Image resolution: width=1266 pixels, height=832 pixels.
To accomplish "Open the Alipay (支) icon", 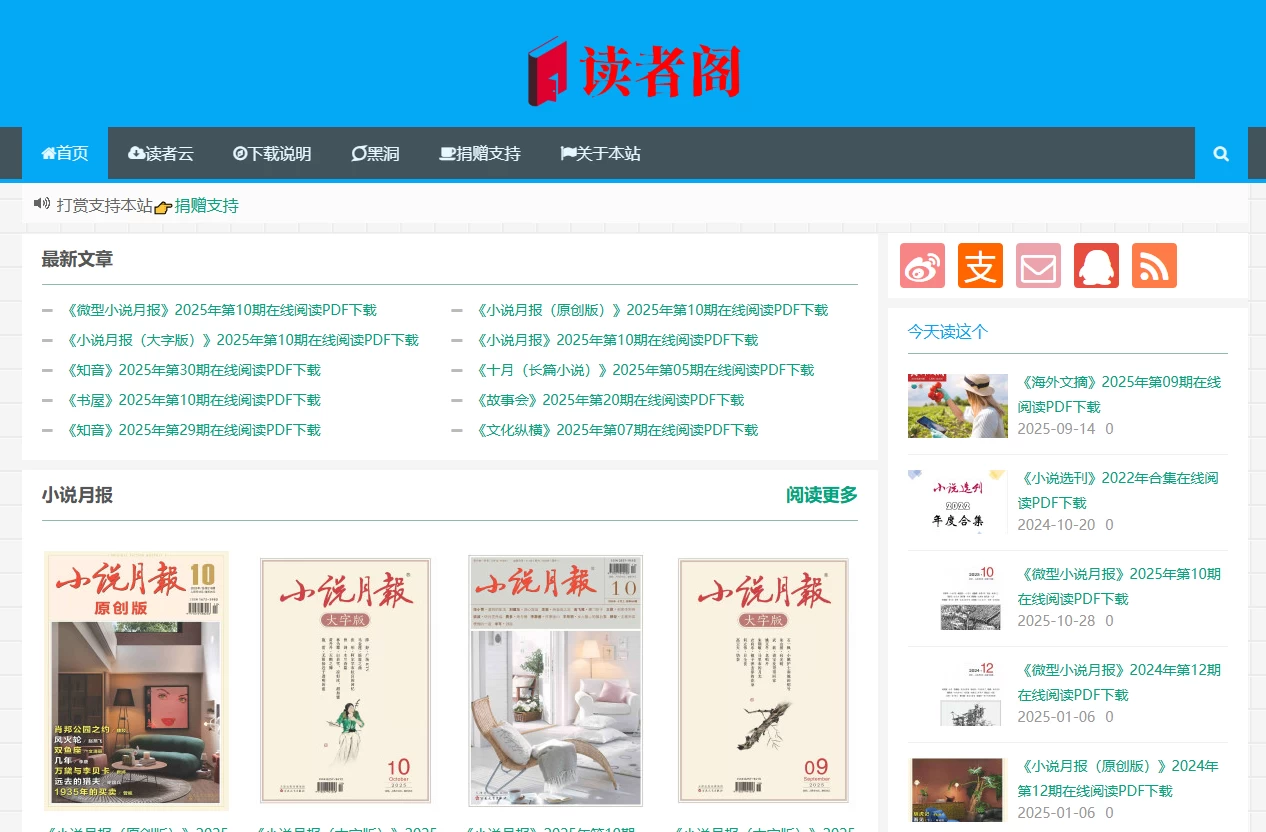I will tap(980, 265).
